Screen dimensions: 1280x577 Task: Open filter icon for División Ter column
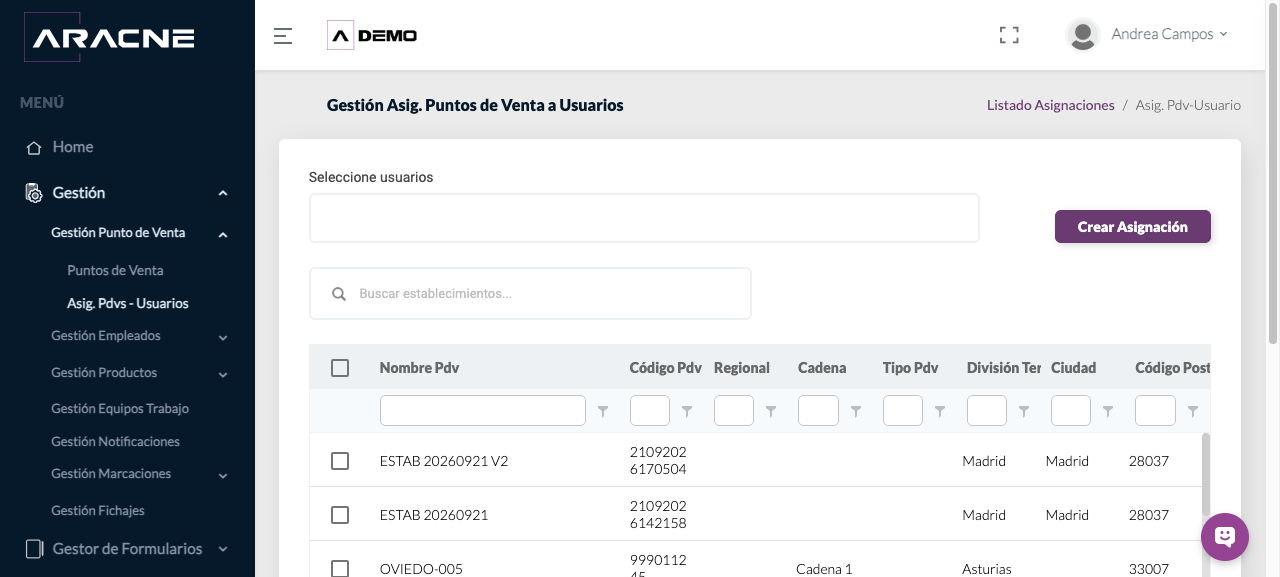click(1024, 411)
